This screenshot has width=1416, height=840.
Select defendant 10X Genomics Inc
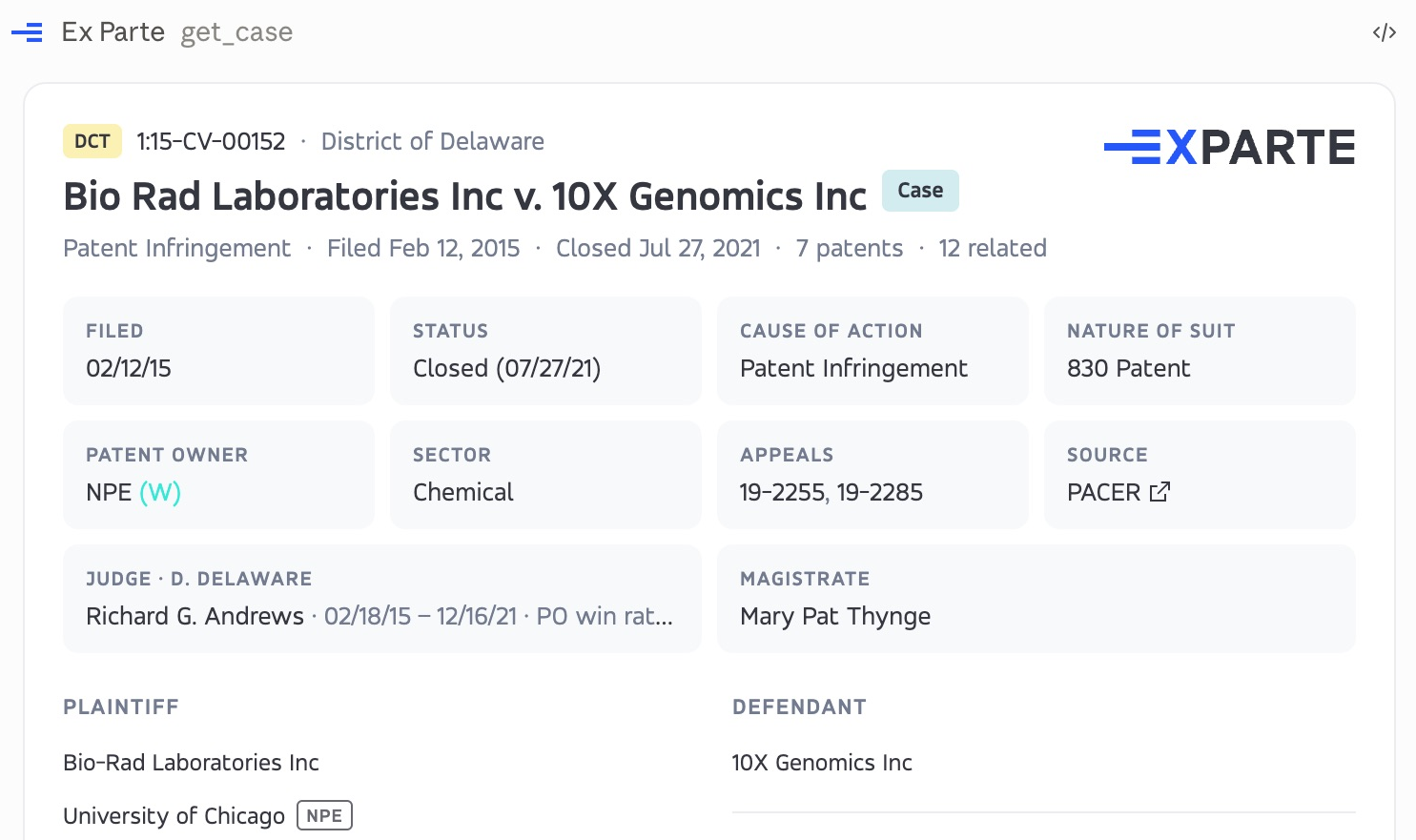(x=822, y=763)
